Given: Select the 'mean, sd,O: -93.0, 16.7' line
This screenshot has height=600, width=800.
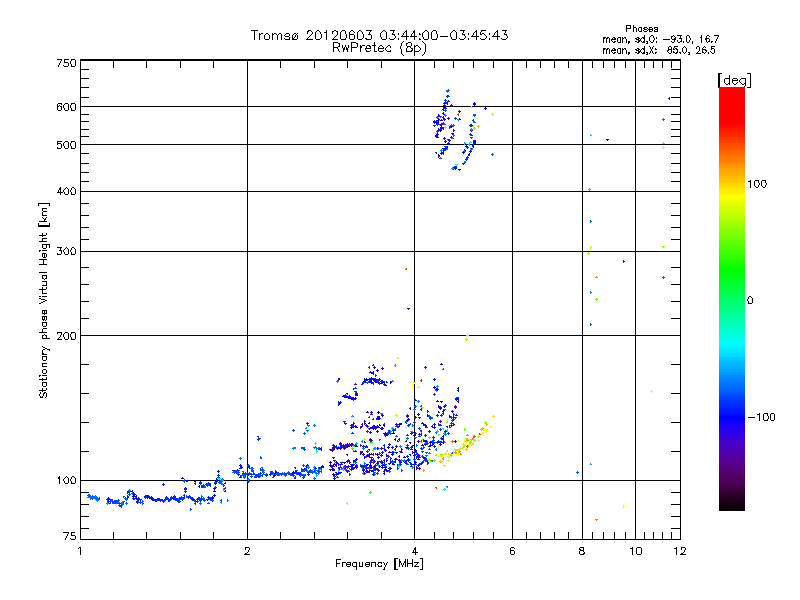Looking at the screenshot, I should 661,39.
